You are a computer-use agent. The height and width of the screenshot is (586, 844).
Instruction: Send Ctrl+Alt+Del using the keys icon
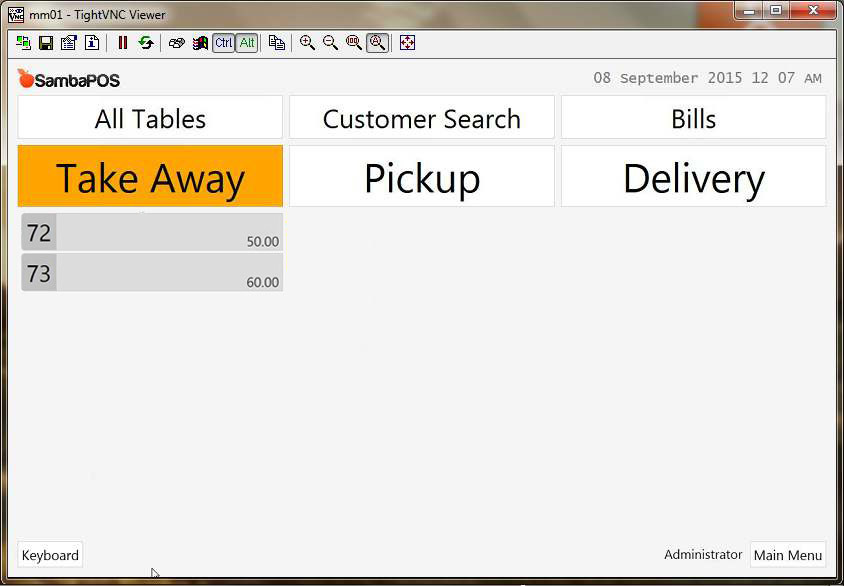coord(177,43)
